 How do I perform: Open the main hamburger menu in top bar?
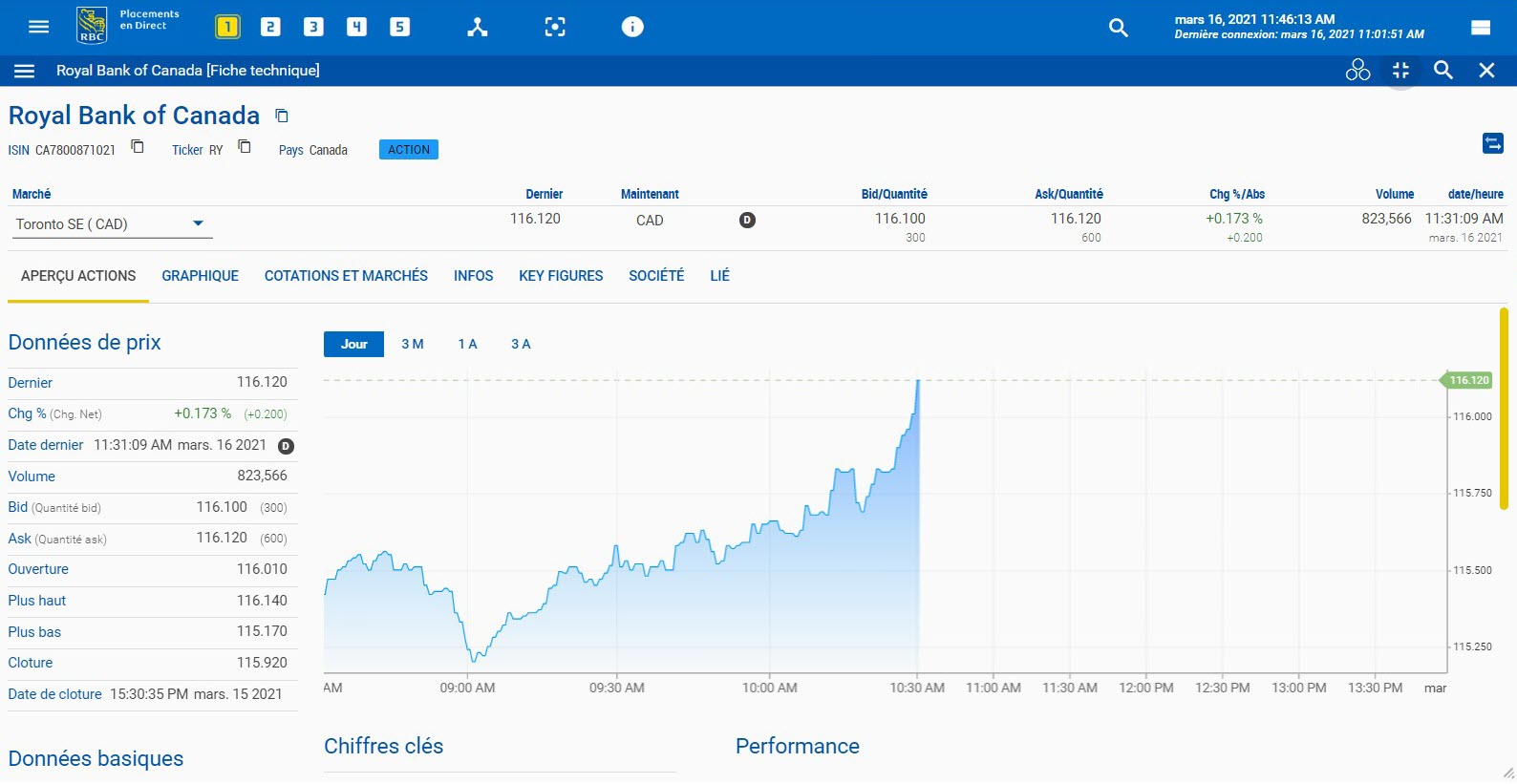[x=38, y=27]
